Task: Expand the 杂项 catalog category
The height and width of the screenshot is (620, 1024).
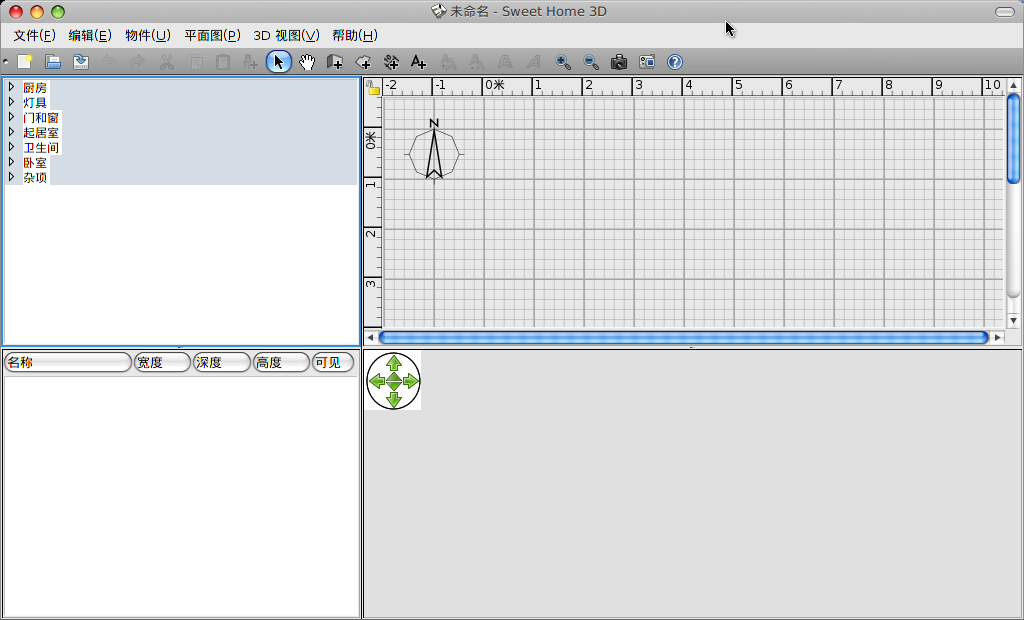Action: [x=11, y=177]
